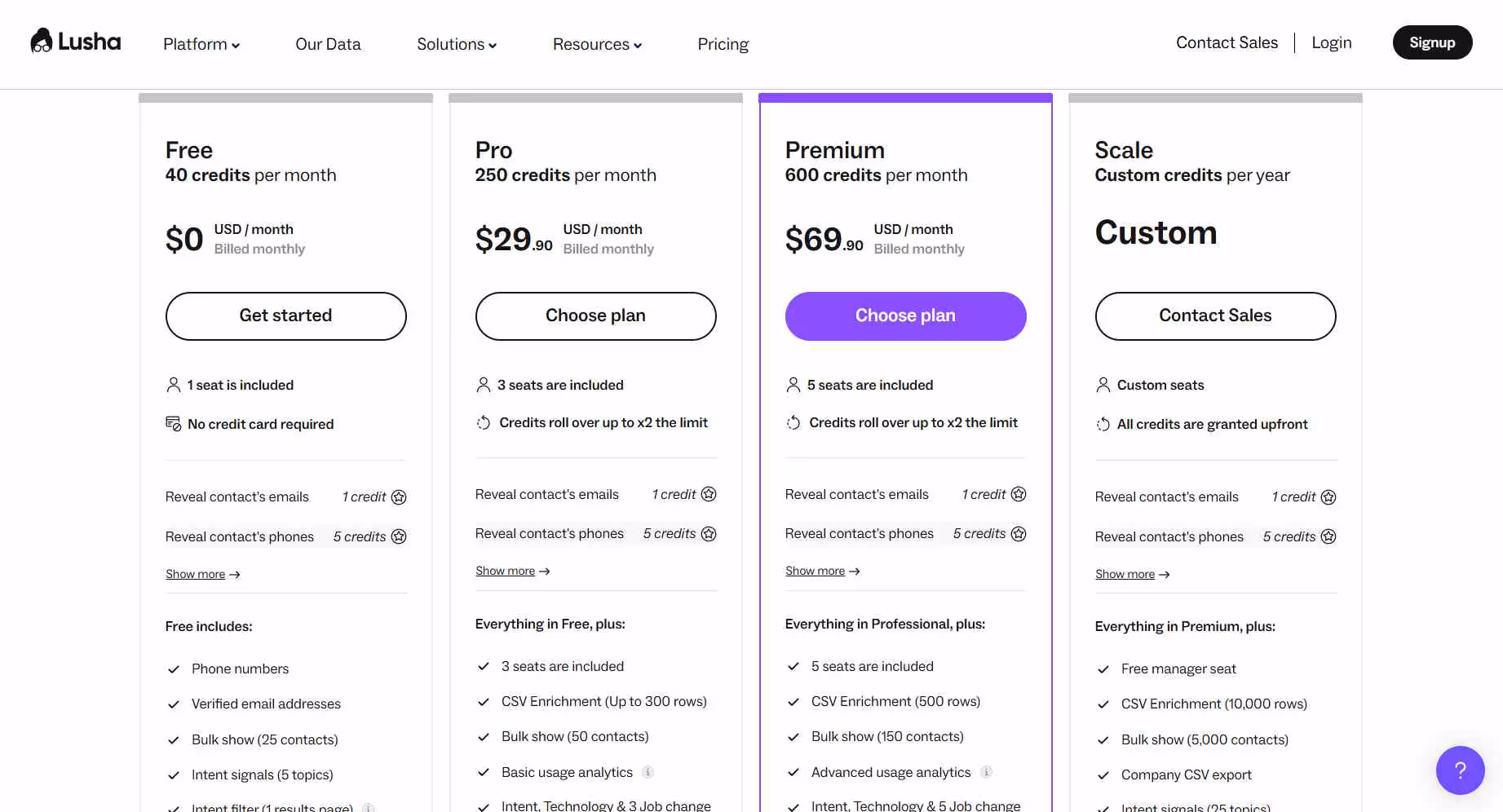Click the Signup button

(x=1432, y=42)
